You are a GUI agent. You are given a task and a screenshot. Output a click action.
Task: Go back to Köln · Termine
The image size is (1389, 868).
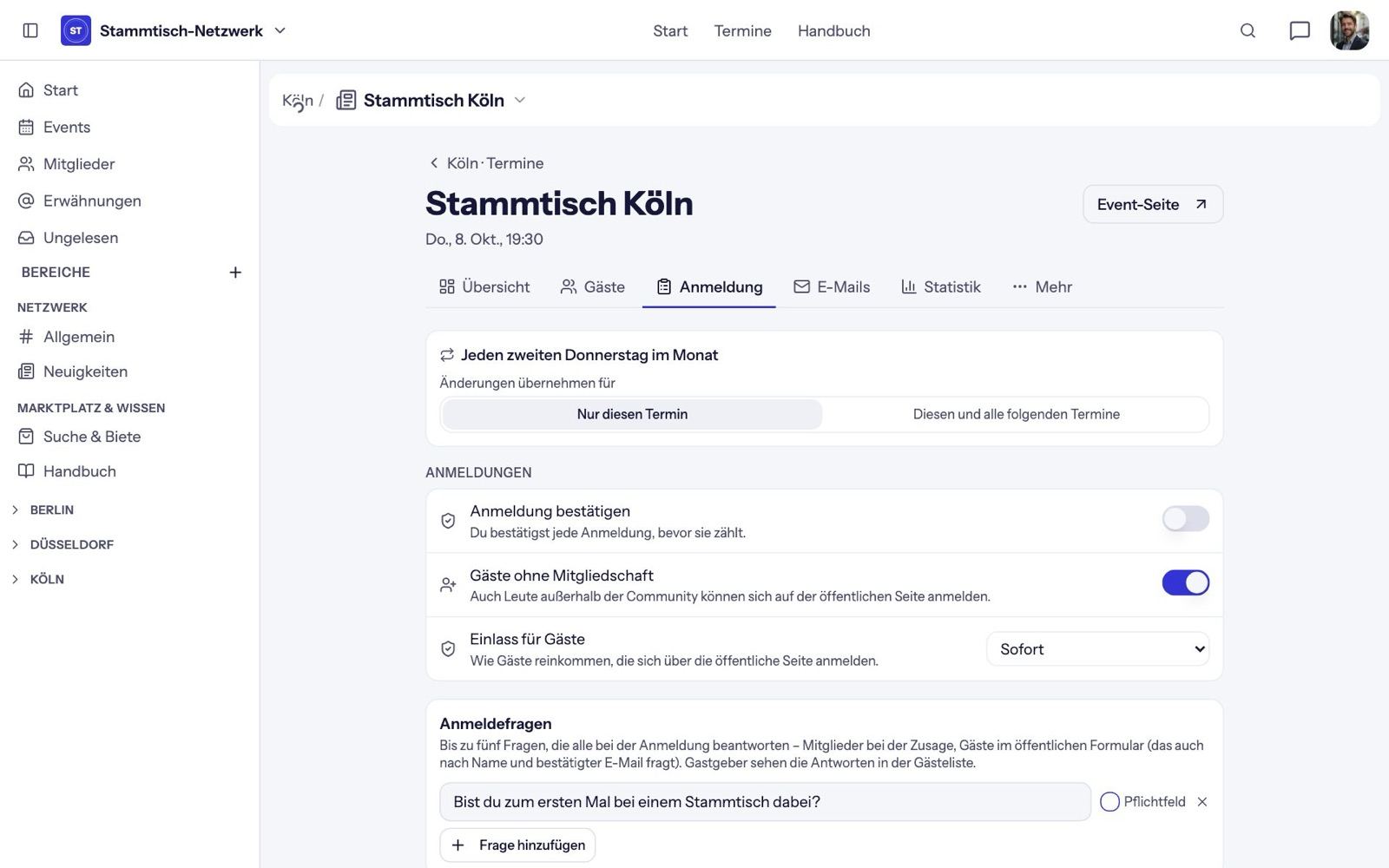tap(486, 163)
